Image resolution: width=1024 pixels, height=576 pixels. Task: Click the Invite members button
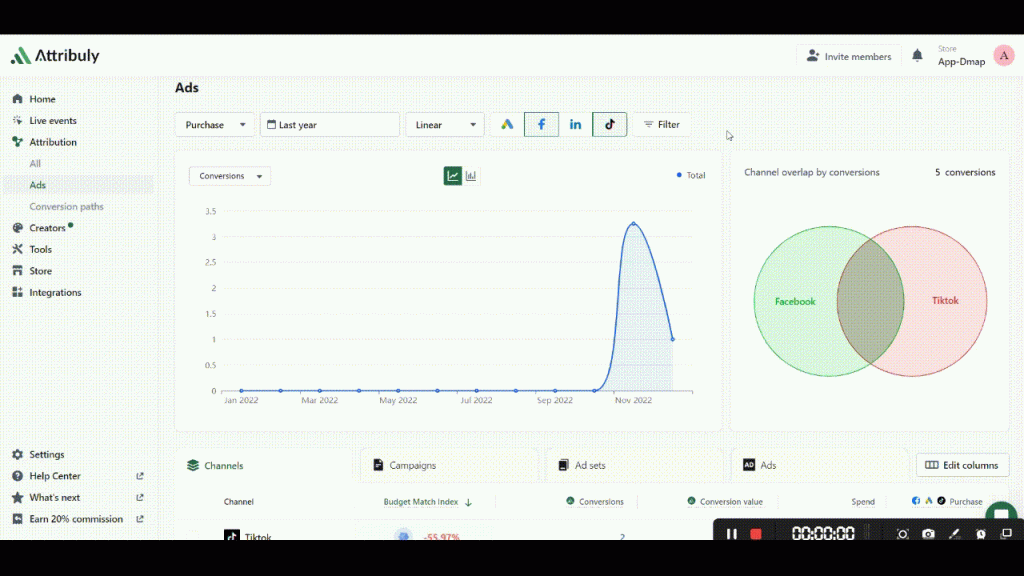[848, 57]
